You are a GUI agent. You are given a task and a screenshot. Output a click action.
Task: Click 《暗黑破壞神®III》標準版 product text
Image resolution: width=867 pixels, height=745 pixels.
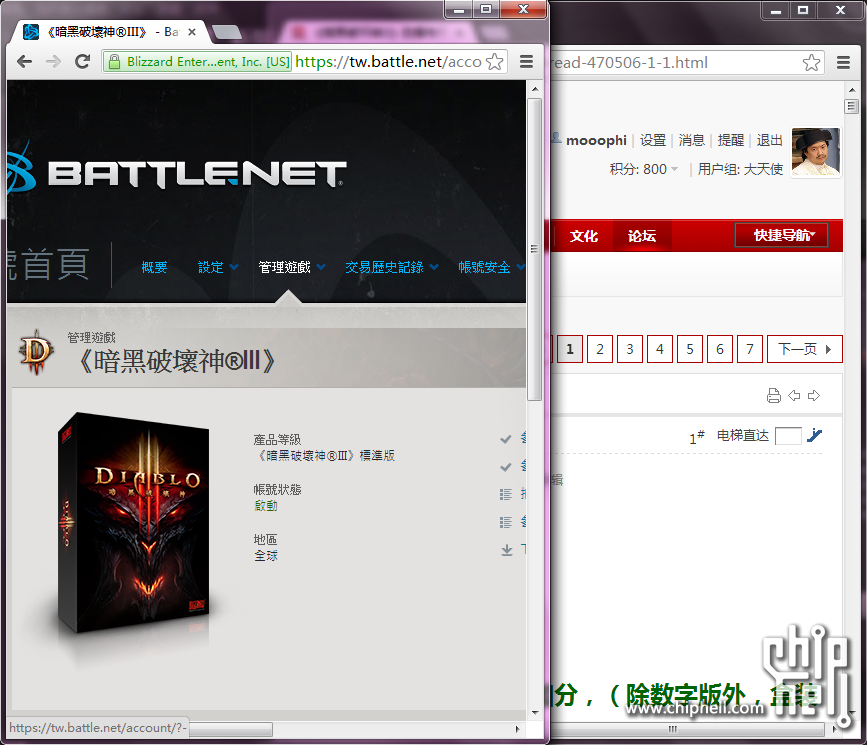(325, 456)
